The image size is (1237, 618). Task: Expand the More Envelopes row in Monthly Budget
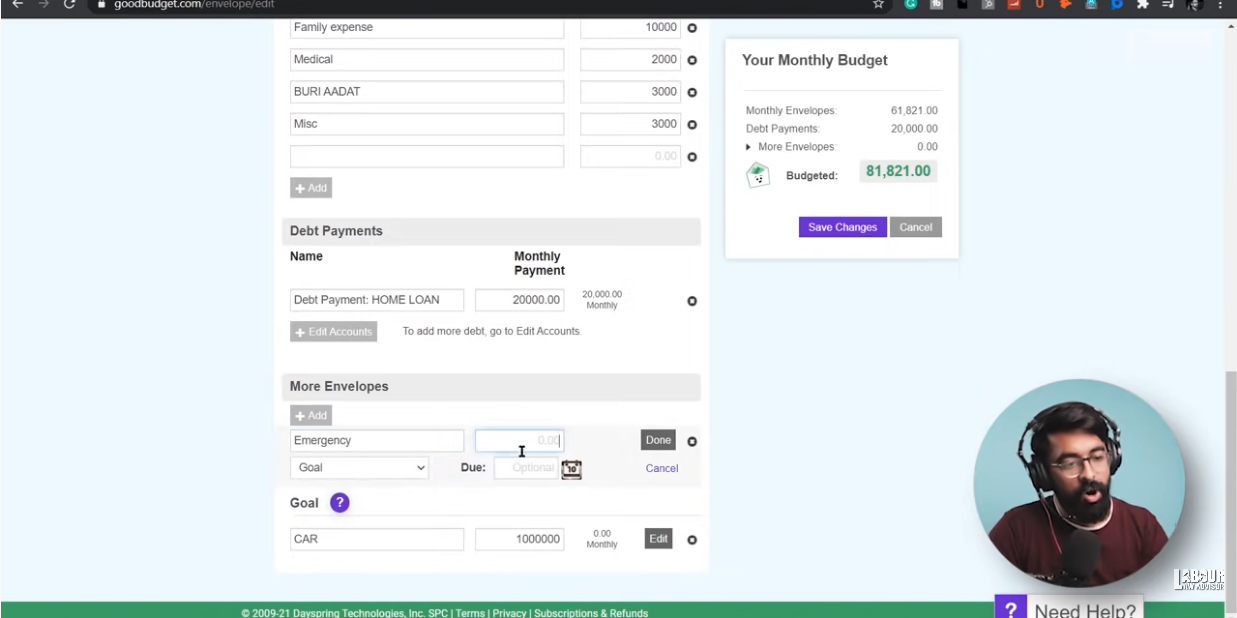pos(748,146)
